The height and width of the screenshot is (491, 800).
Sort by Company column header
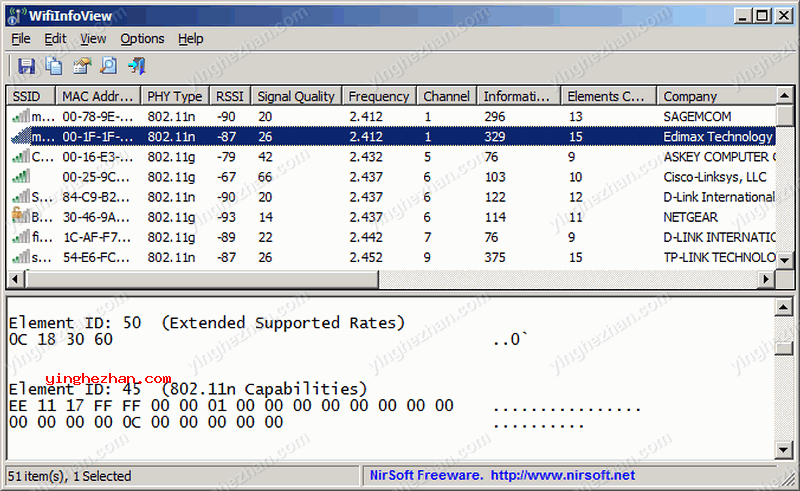coord(716,96)
